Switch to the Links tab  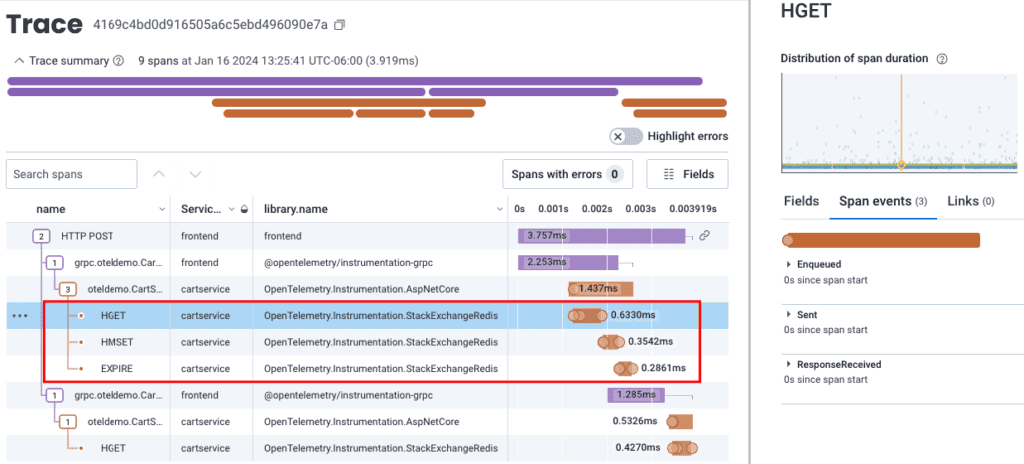coord(969,201)
